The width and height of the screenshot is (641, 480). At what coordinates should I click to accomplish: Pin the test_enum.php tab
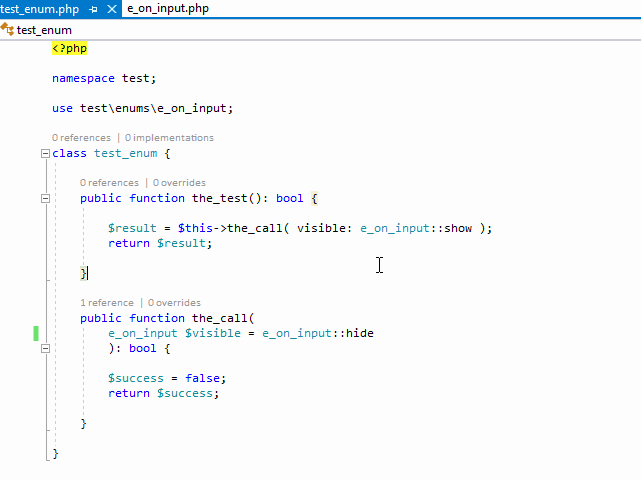(x=93, y=8)
